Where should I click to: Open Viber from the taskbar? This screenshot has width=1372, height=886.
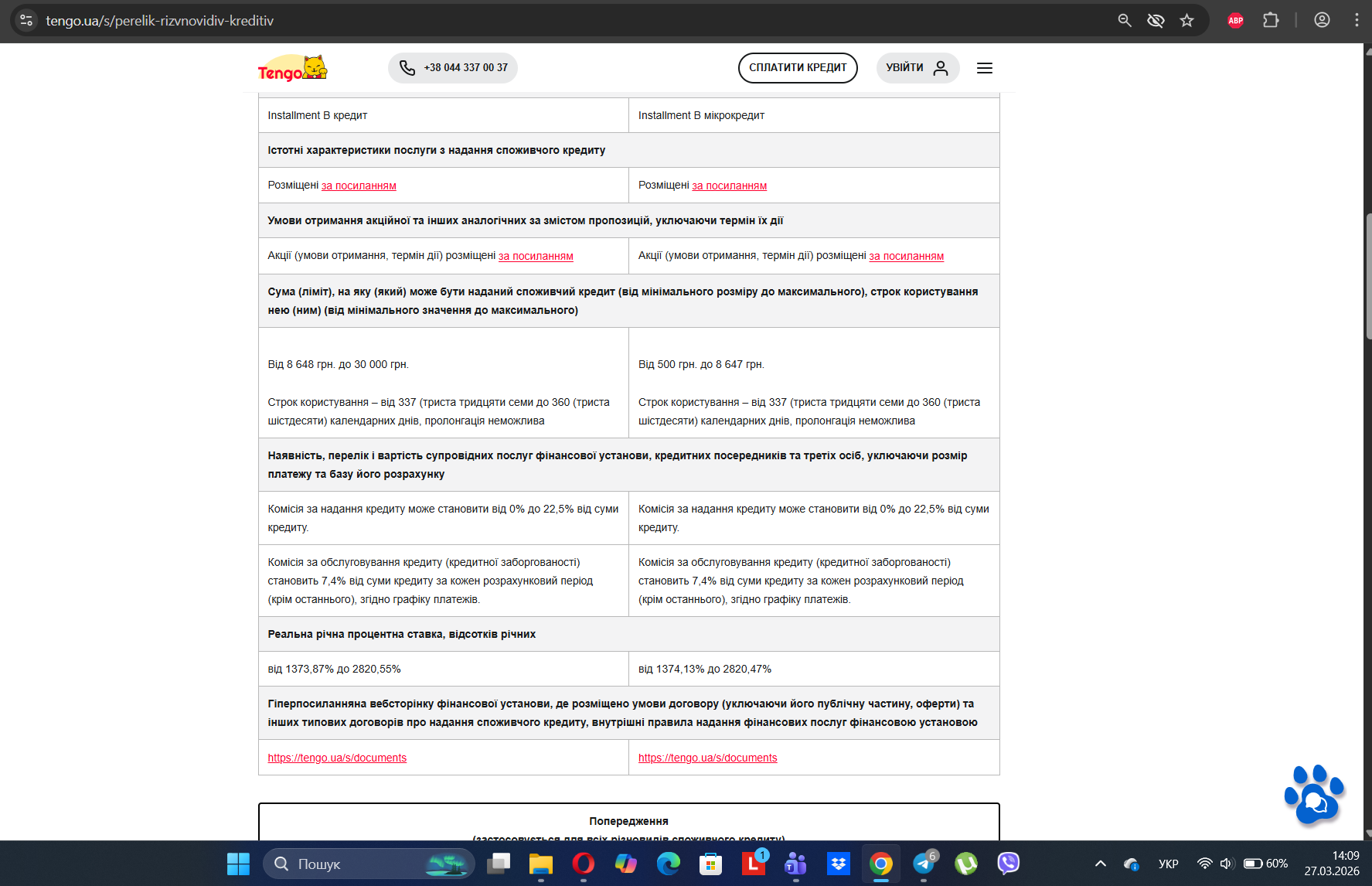click(1008, 864)
